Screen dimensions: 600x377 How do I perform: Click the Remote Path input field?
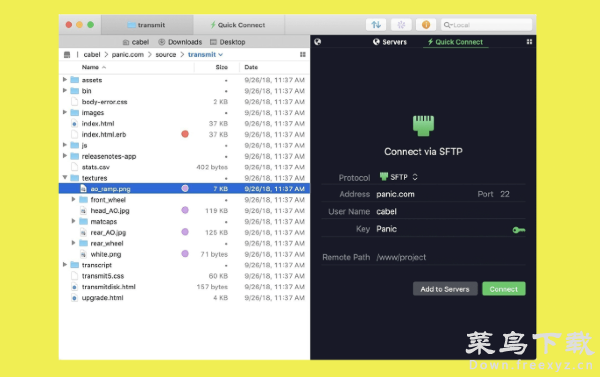pos(450,257)
